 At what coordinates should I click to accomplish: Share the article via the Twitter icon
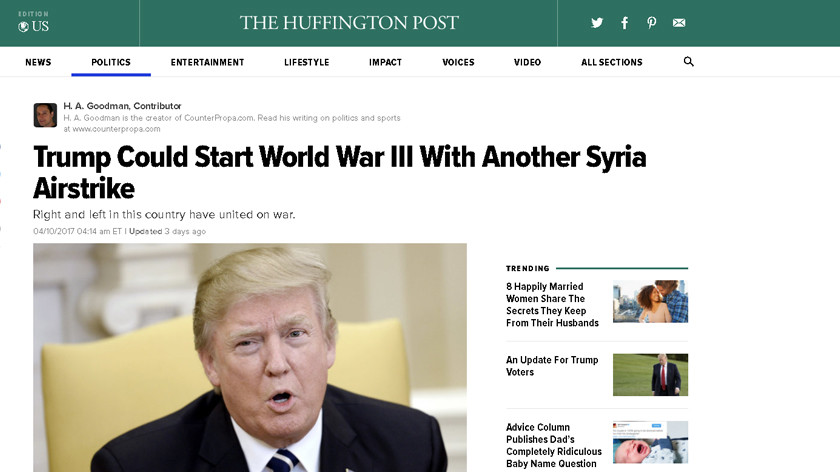coord(597,23)
